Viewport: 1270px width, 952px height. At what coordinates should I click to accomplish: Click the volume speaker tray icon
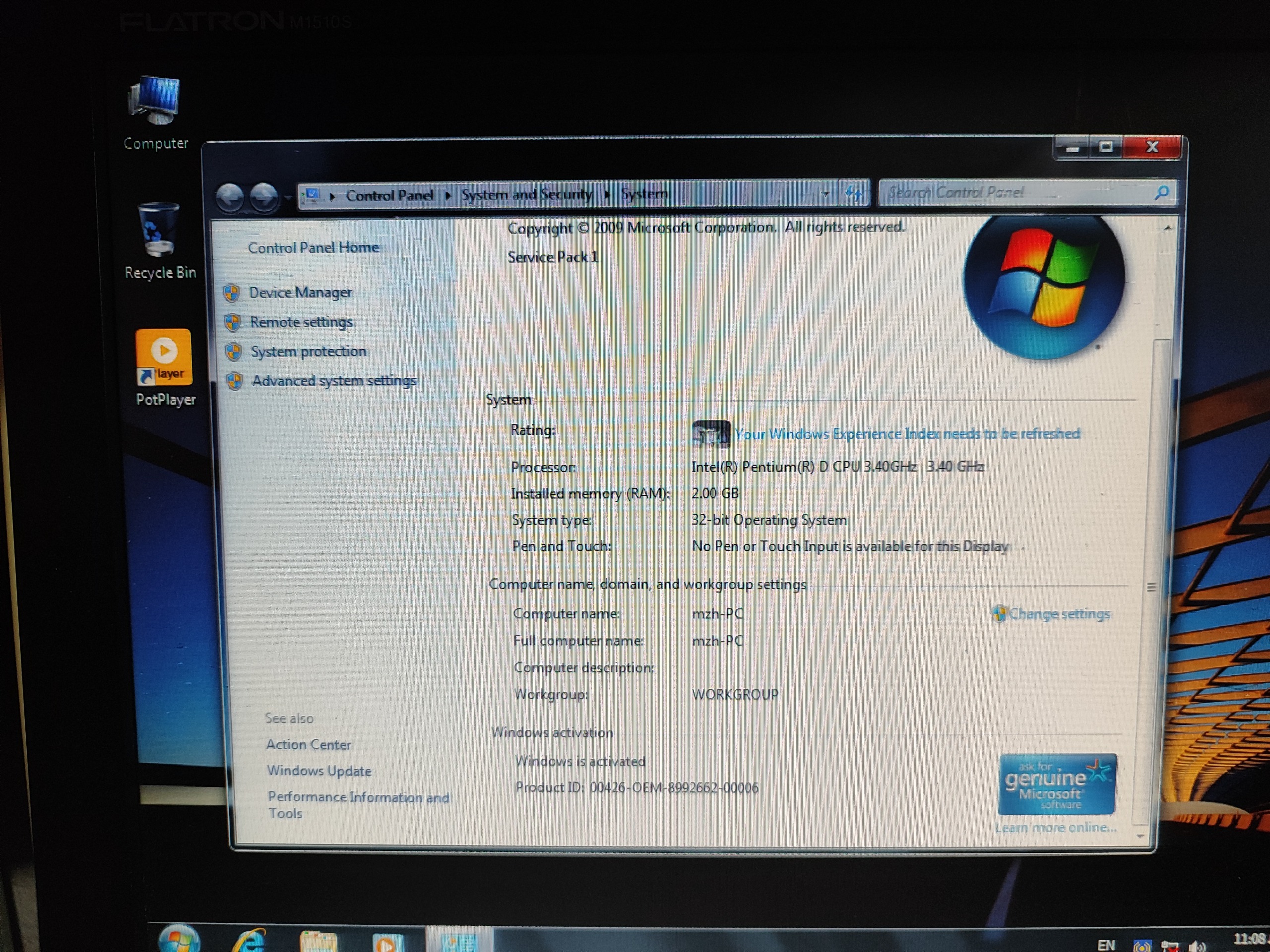tap(1198, 946)
